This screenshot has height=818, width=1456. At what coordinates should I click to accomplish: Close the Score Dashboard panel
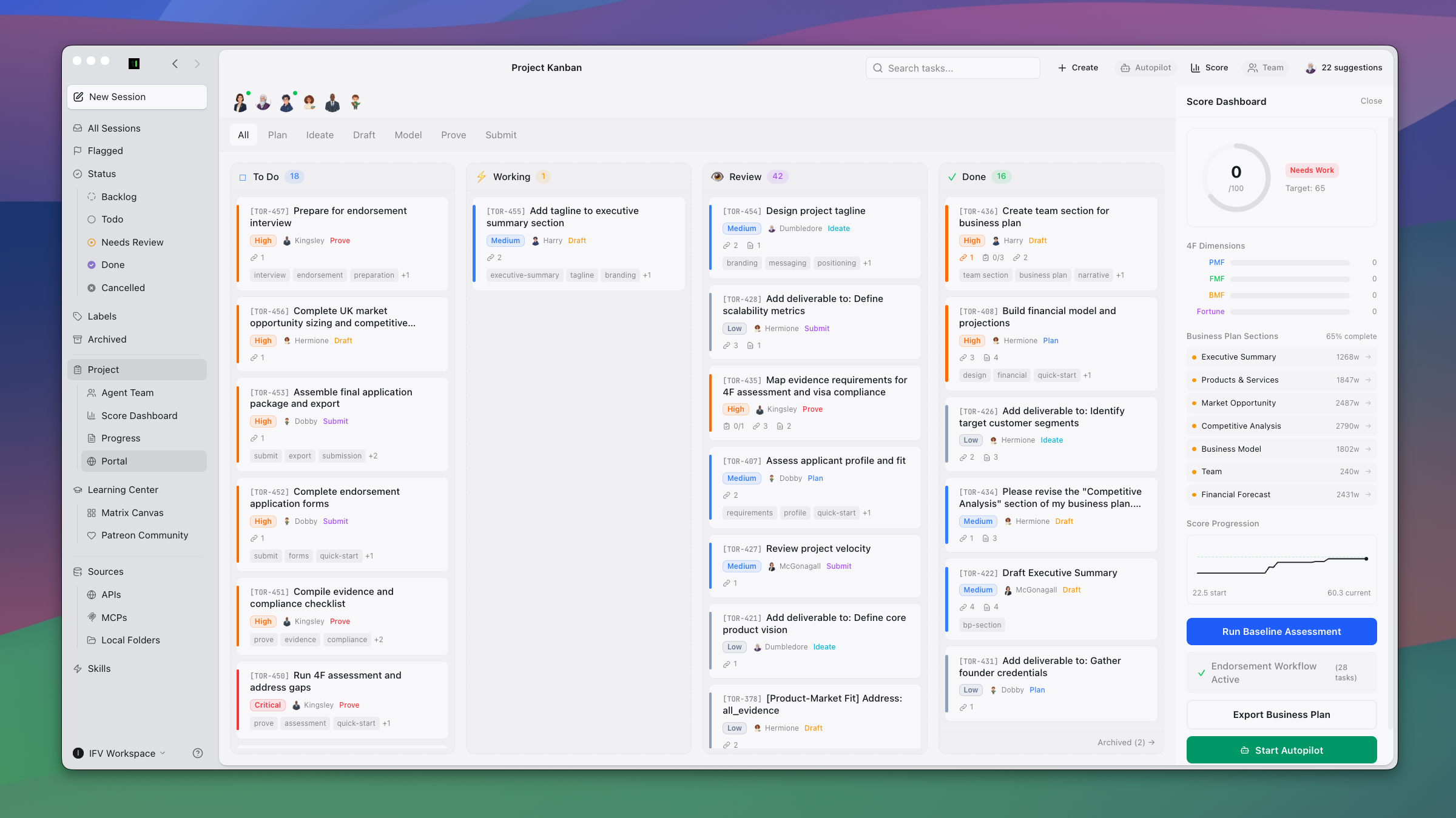[x=1371, y=101]
